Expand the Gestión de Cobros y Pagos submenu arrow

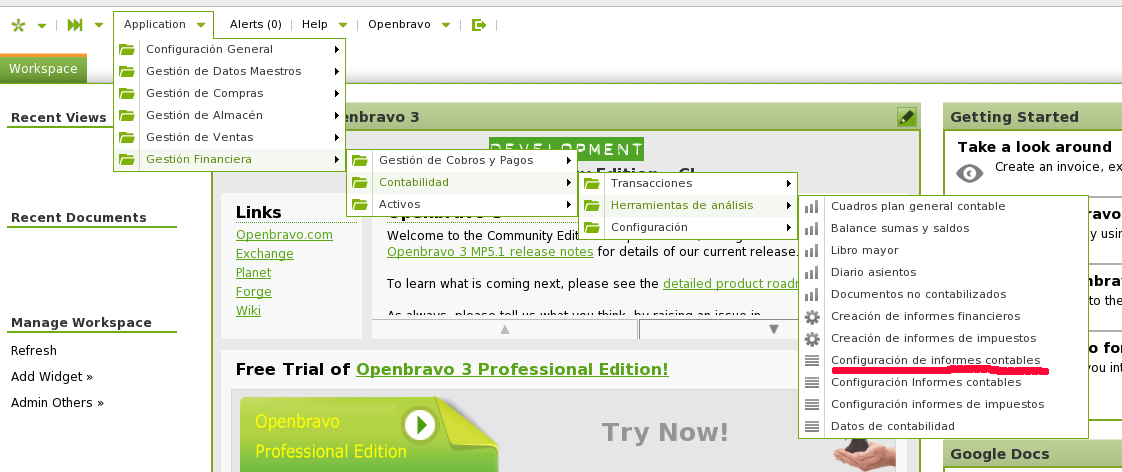(x=568, y=161)
